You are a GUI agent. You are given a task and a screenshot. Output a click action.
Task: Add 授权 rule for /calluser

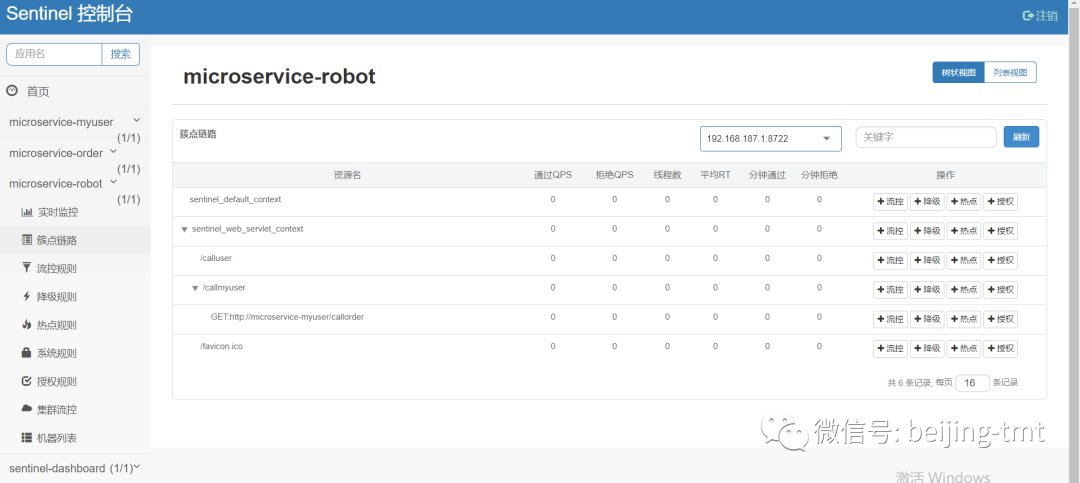[1000, 260]
